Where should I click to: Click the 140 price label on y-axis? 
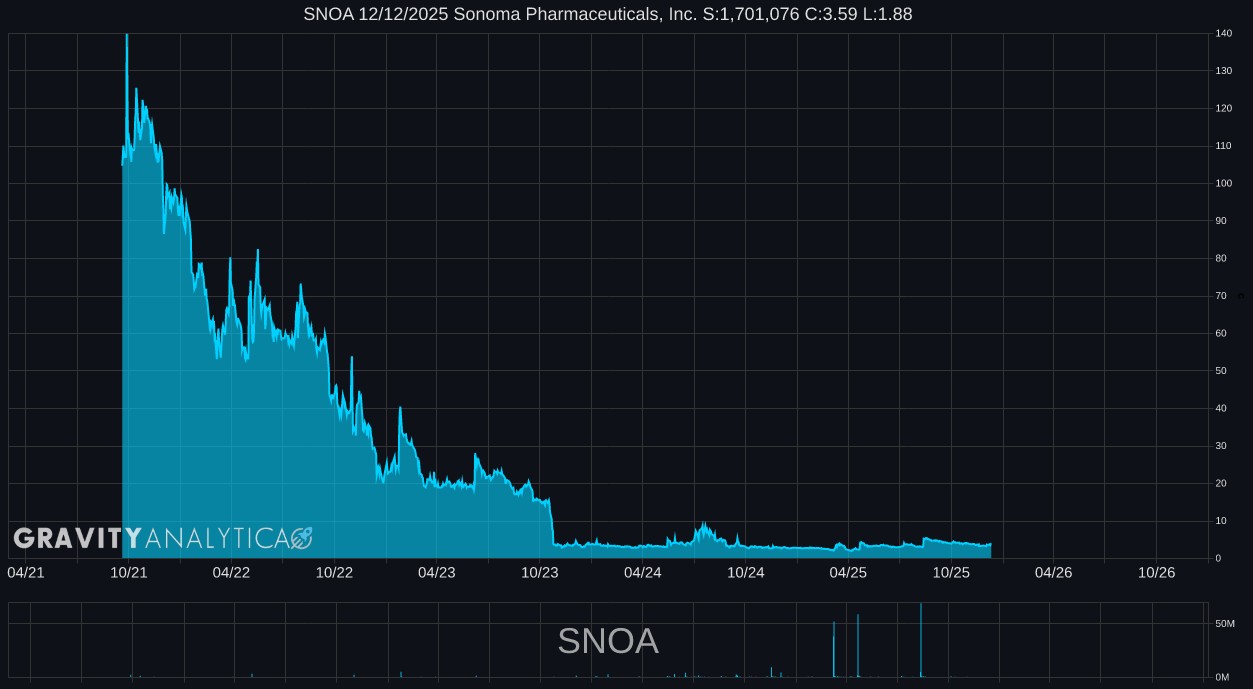point(1223,34)
